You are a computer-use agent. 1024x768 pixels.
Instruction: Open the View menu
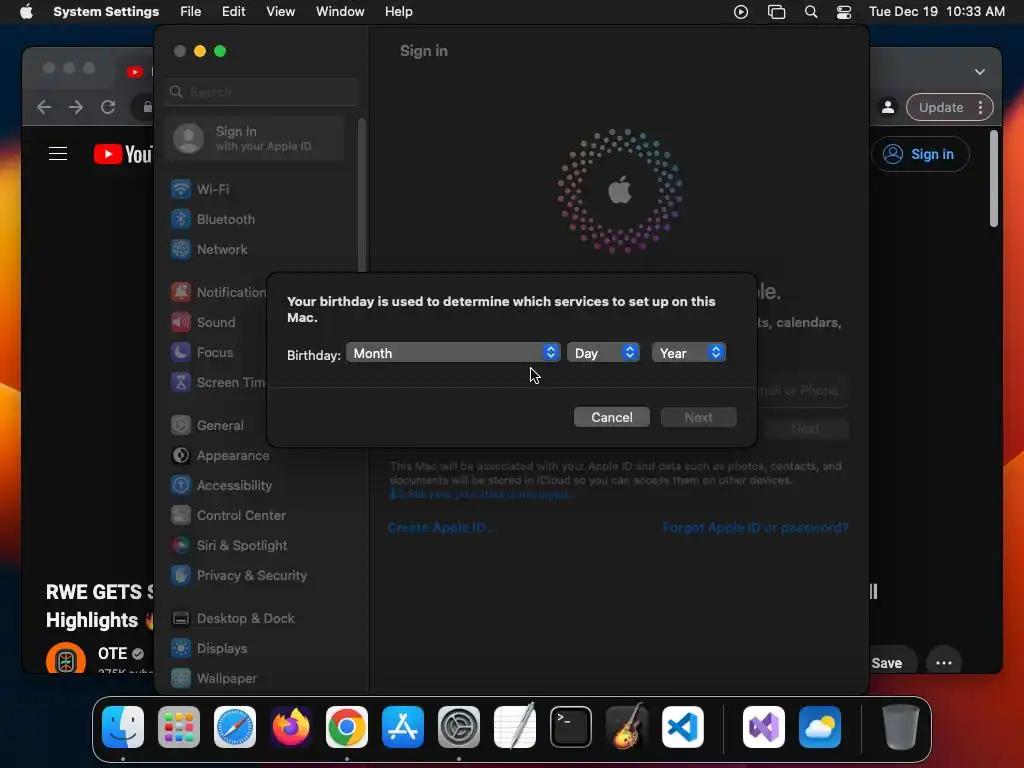[280, 12]
